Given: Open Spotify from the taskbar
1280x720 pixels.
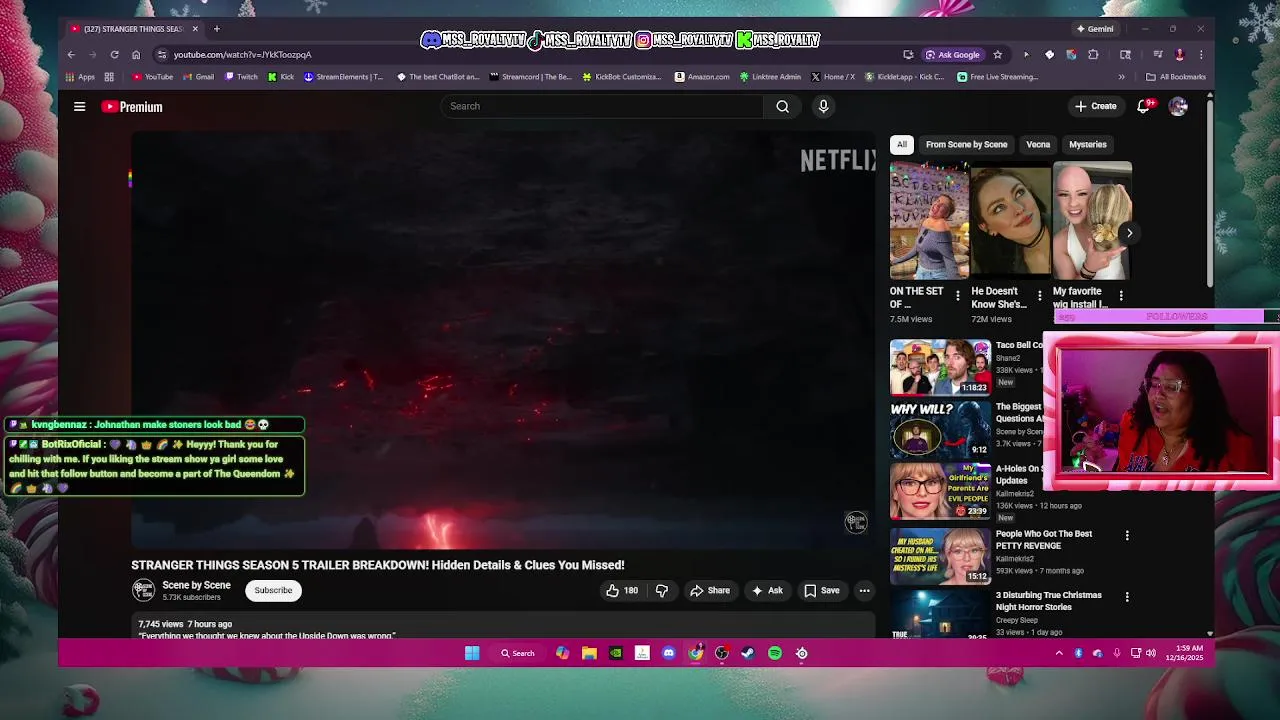Looking at the screenshot, I should coord(775,653).
